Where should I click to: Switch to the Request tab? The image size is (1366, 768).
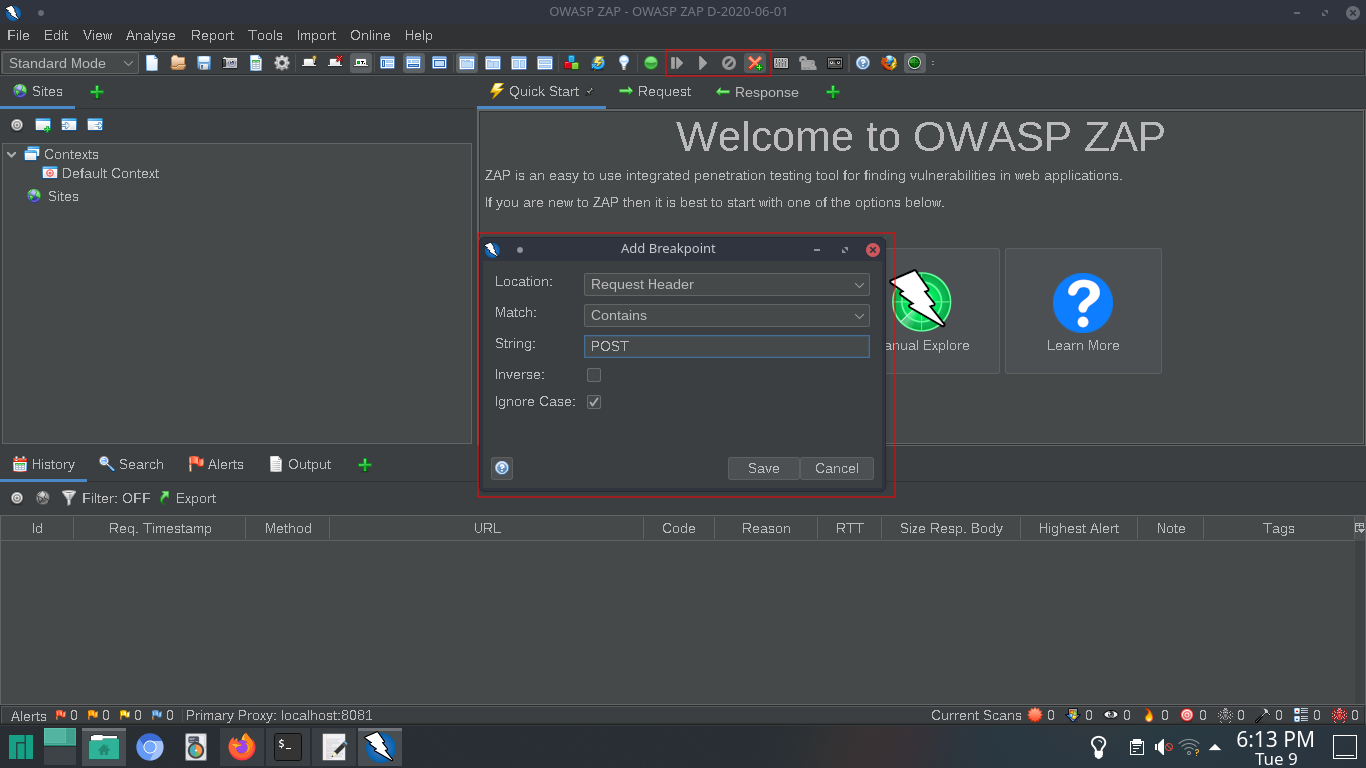pyautogui.click(x=655, y=91)
